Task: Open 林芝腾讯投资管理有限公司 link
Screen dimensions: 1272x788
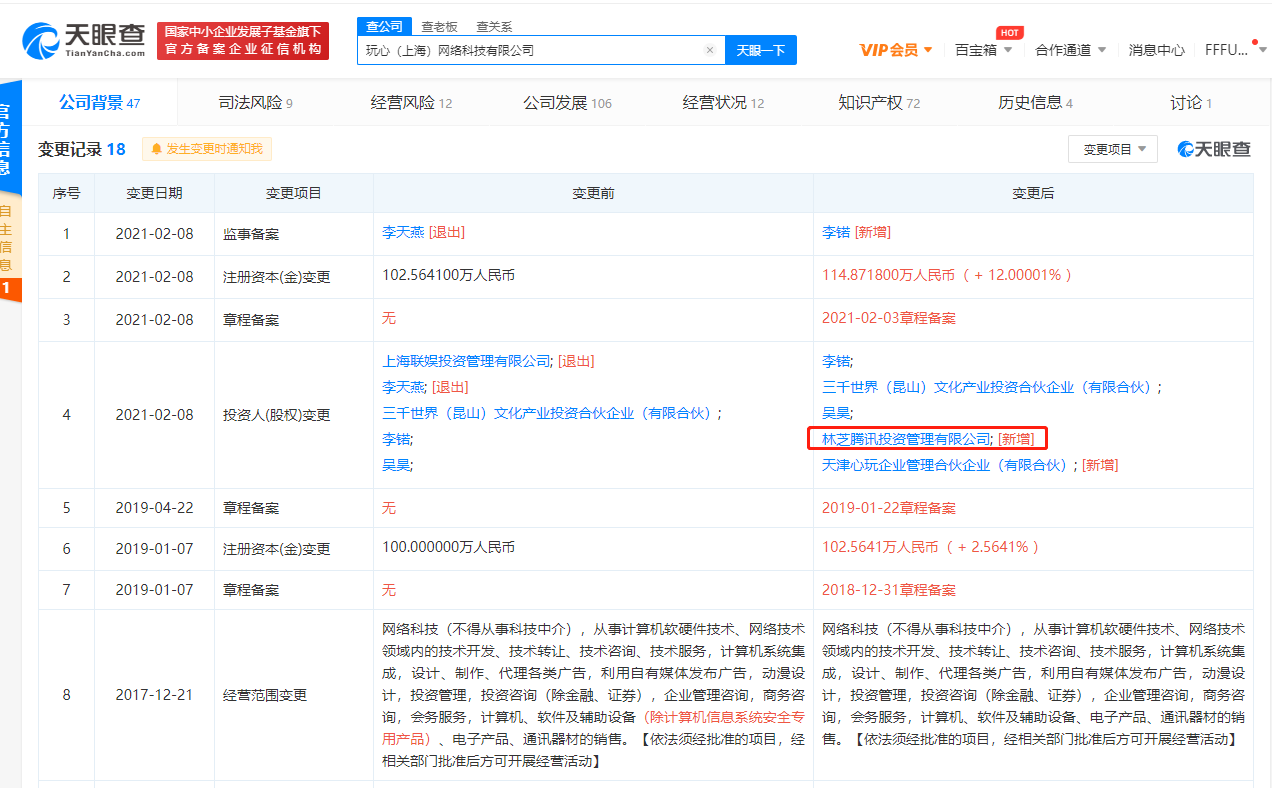Action: tap(906, 439)
